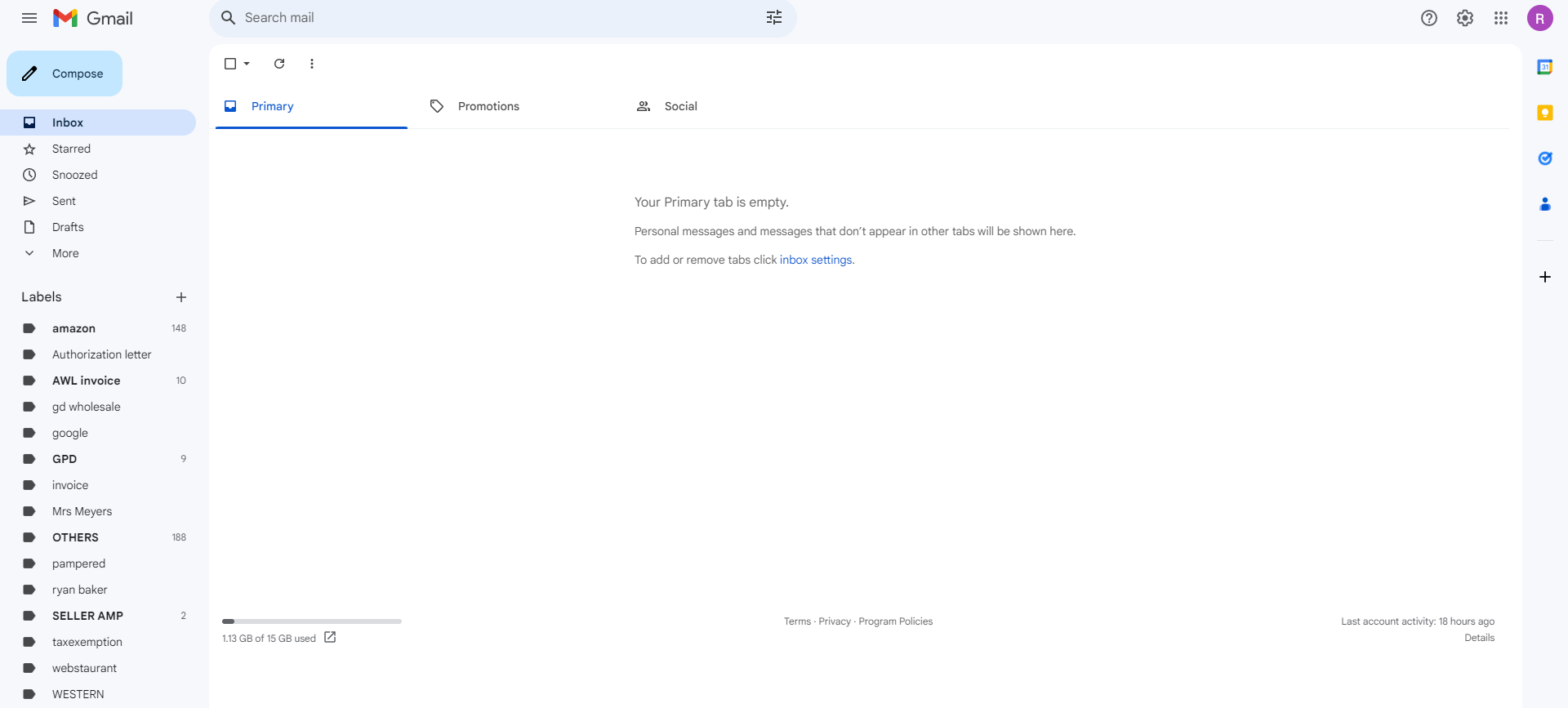
Task: Open Google Tasks side panel icon
Action: pos(1544,158)
